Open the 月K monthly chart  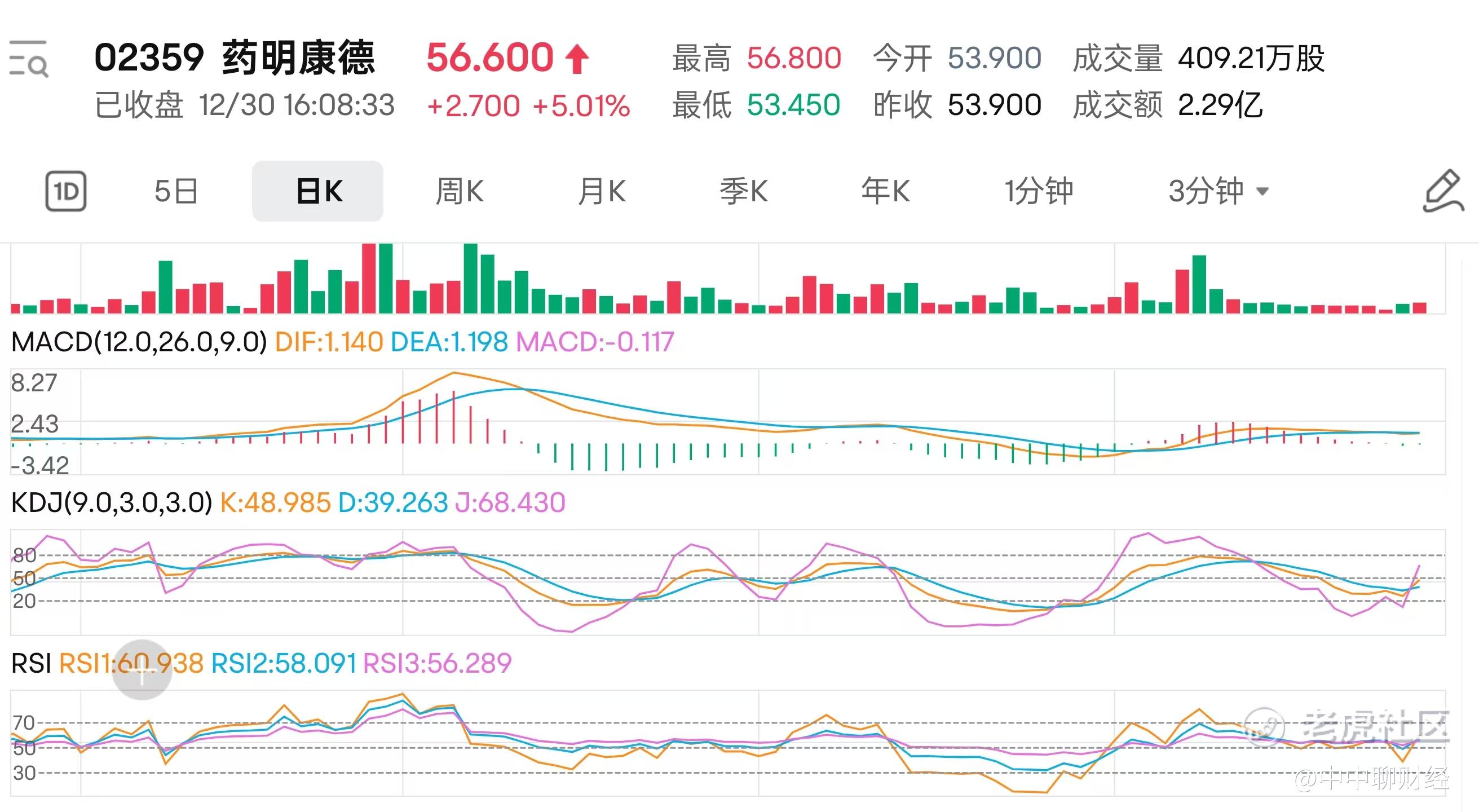[601, 191]
